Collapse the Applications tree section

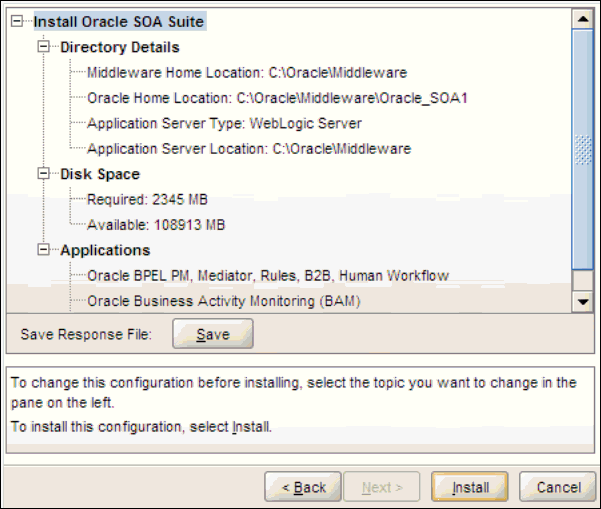pyautogui.click(x=43, y=250)
